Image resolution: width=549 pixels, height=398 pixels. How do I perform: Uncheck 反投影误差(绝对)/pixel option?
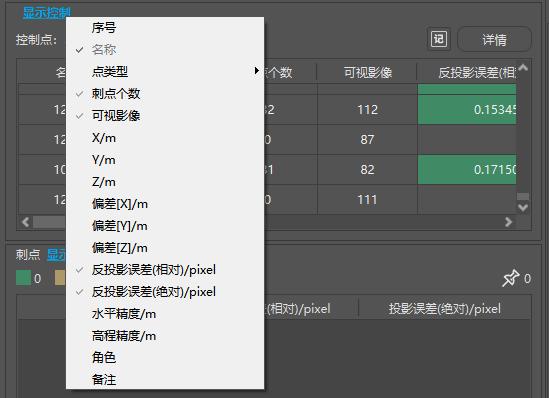click(x=165, y=292)
